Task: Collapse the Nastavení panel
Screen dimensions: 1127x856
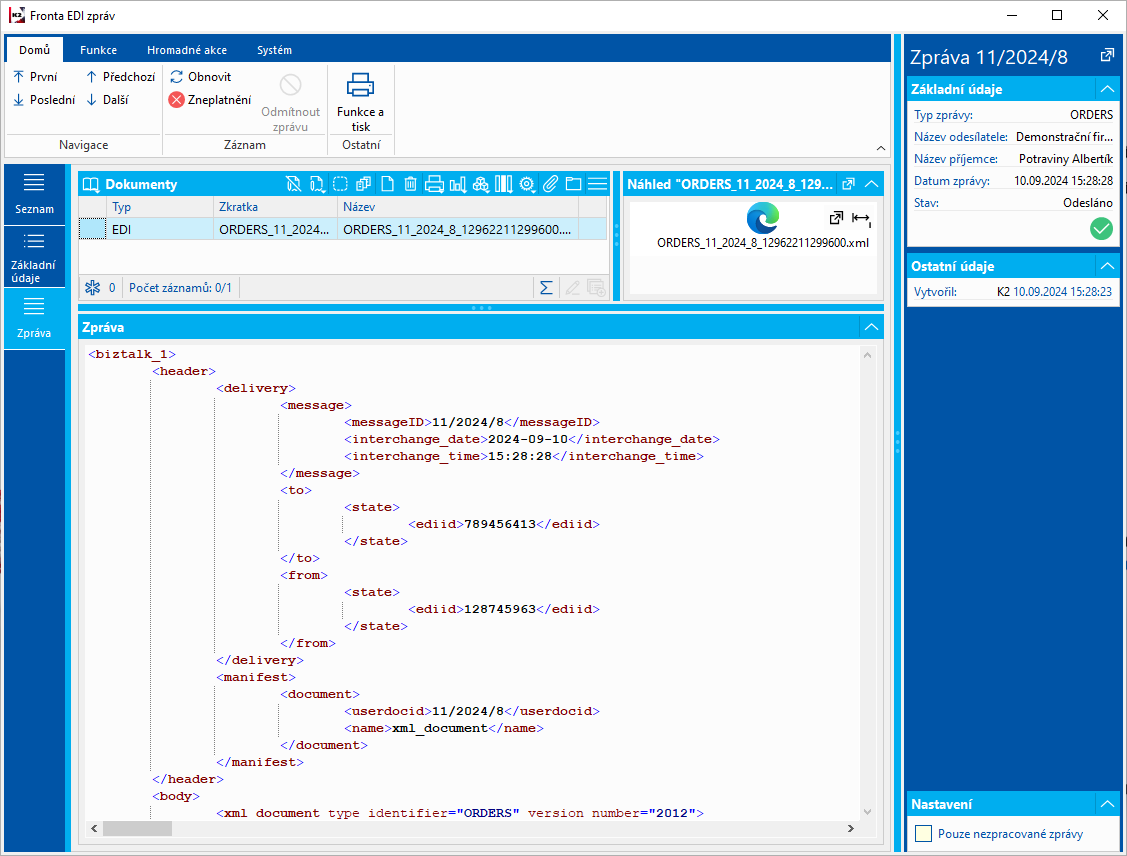Action: click(x=1106, y=804)
